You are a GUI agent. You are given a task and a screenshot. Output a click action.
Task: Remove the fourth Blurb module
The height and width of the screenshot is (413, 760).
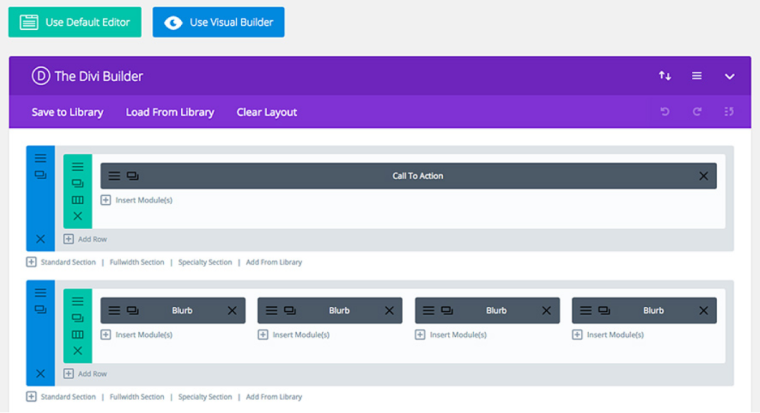point(703,310)
